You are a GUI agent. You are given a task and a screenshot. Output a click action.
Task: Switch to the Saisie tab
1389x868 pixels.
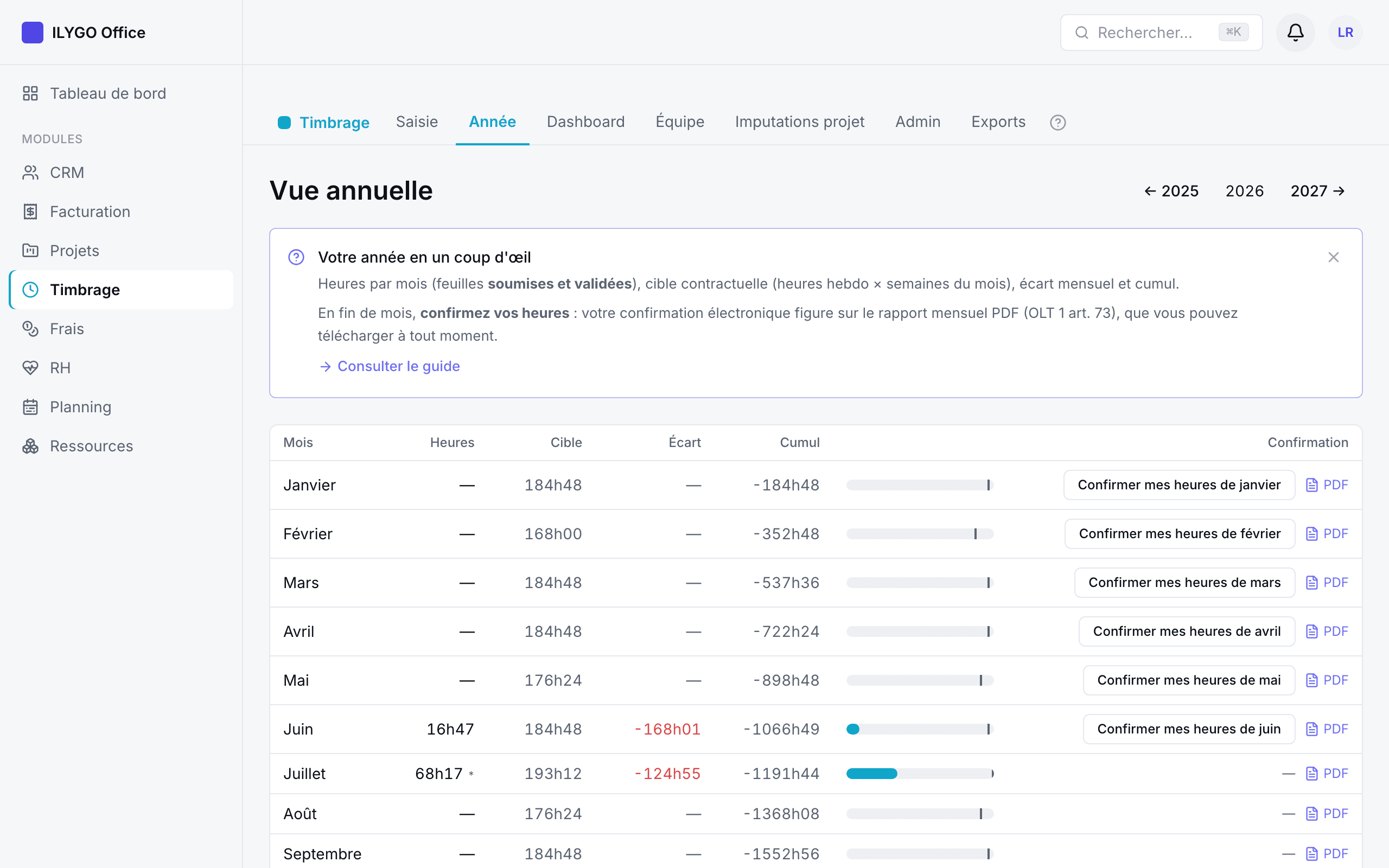click(417, 122)
